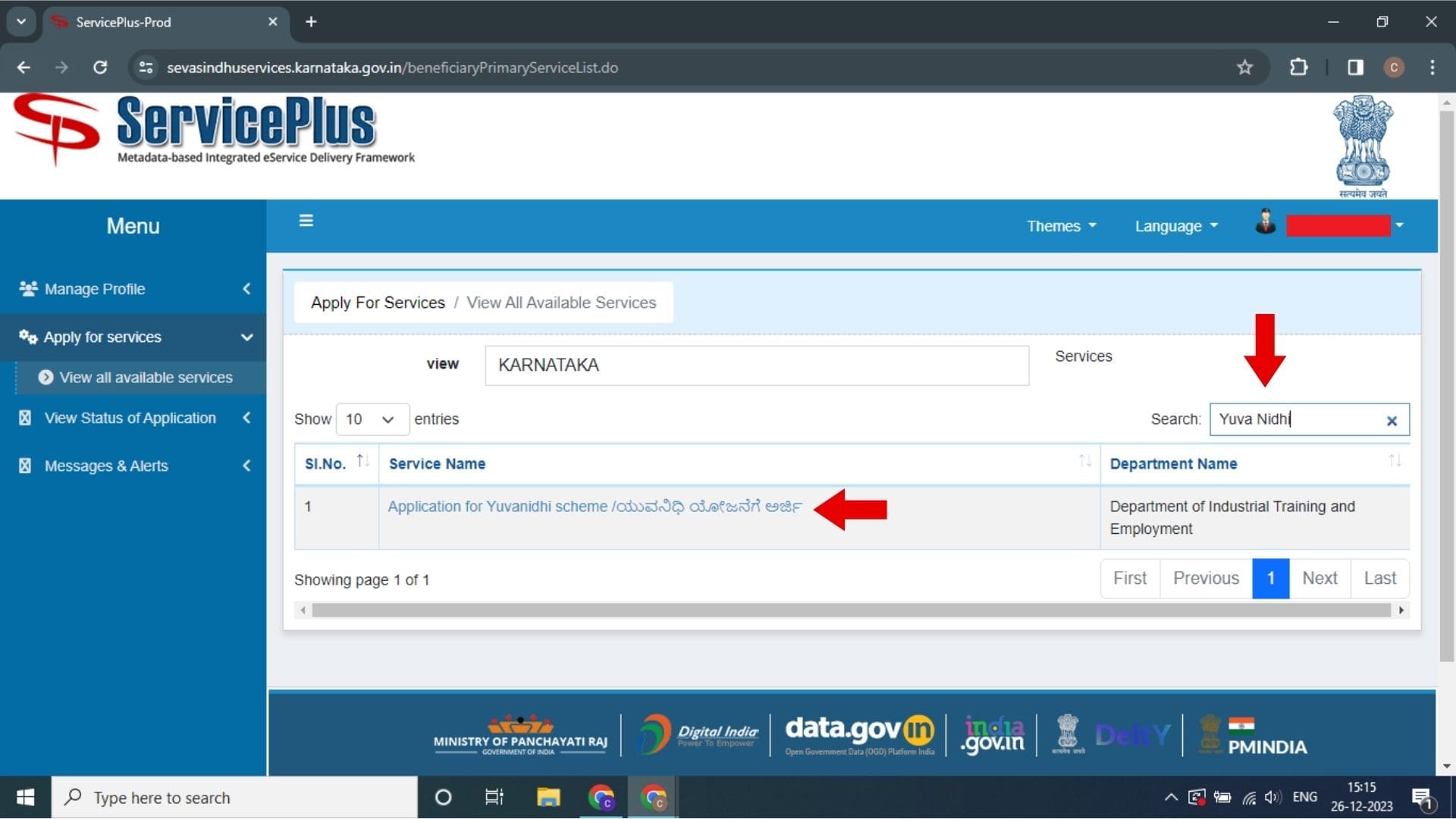1456x819 pixels.
Task: Open the Show entries dropdown
Action: click(x=371, y=419)
